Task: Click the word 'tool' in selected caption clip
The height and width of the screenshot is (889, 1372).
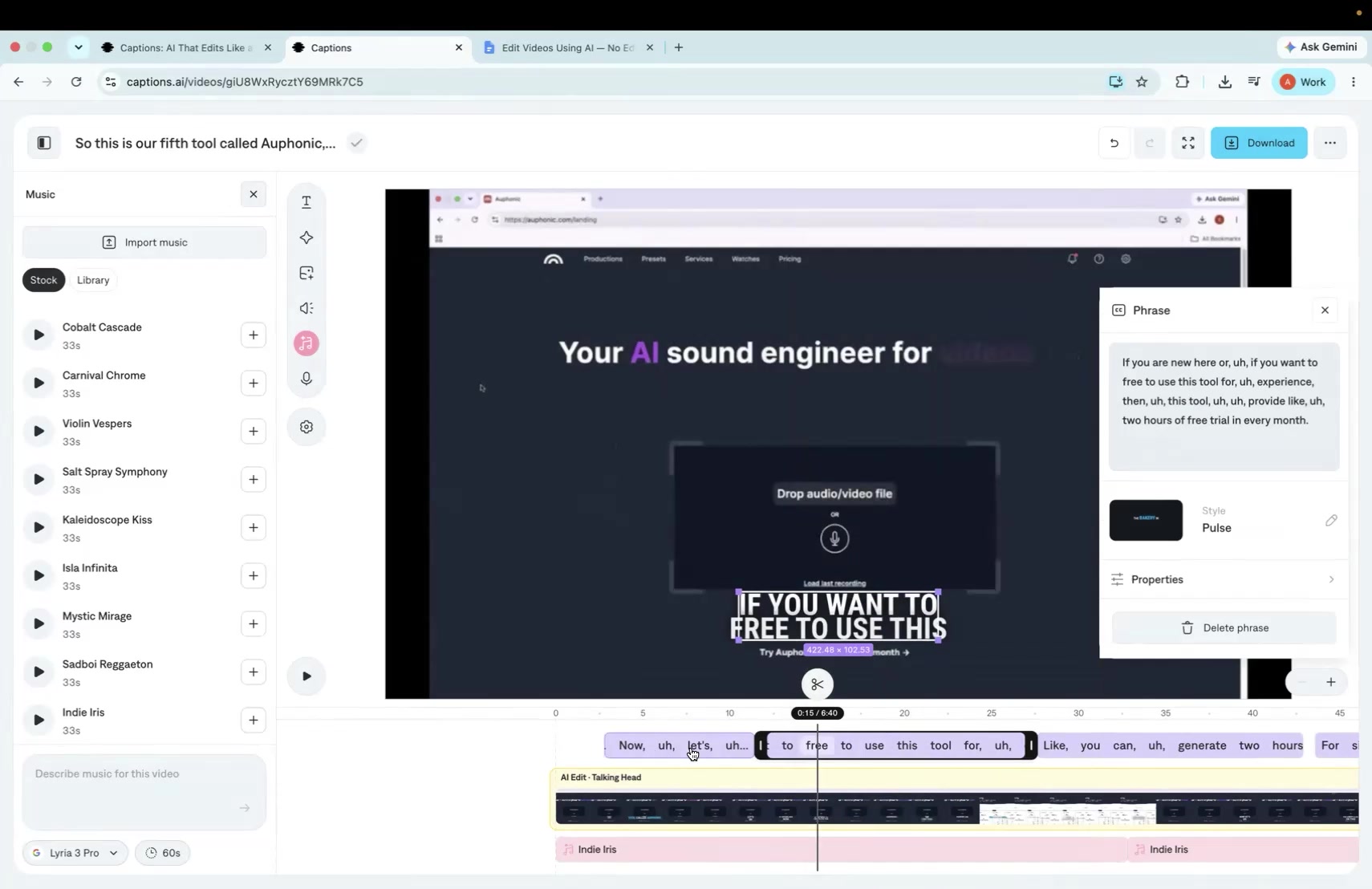Action: (940, 745)
